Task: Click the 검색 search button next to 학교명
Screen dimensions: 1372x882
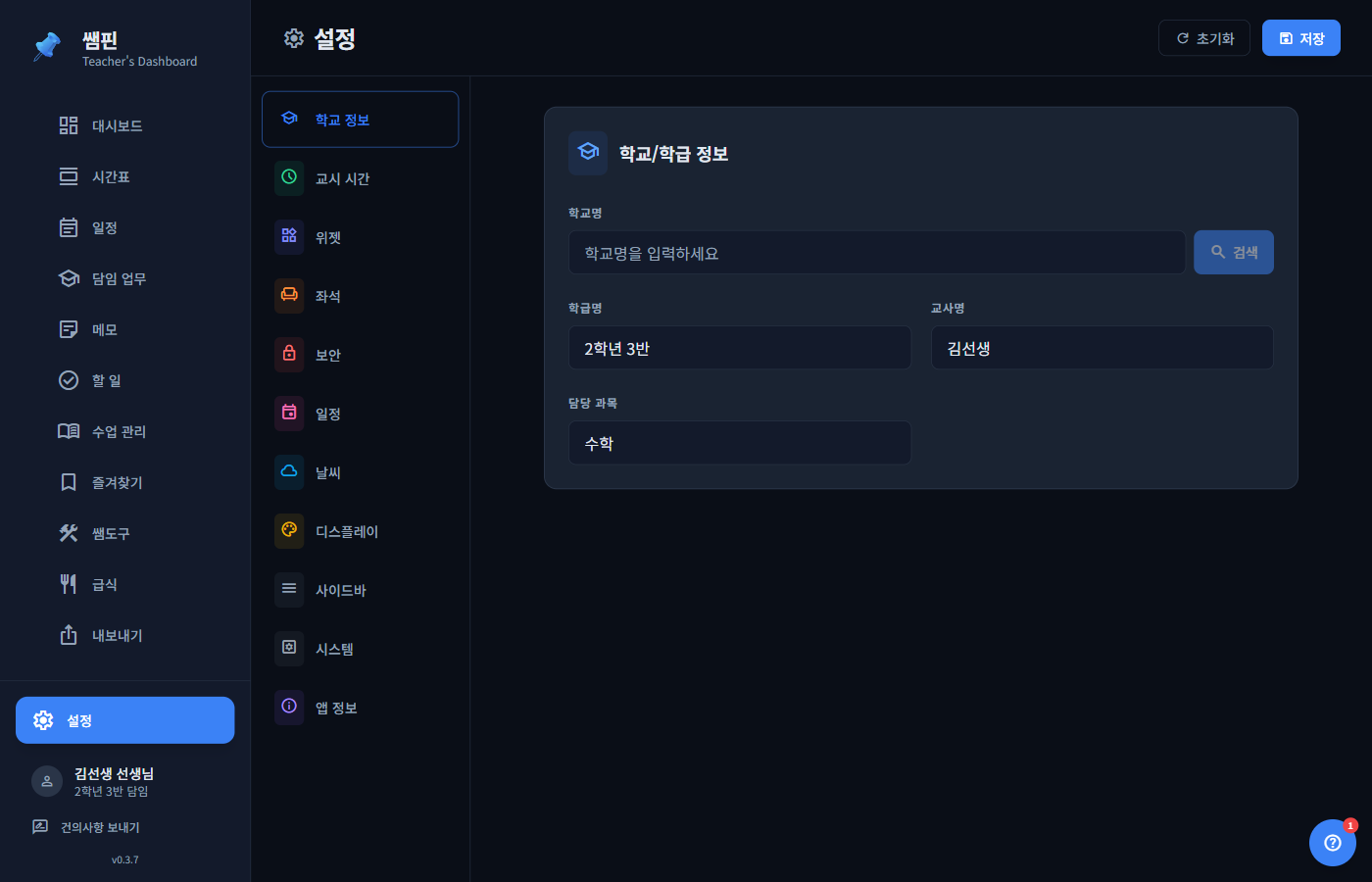Action: pos(1233,252)
